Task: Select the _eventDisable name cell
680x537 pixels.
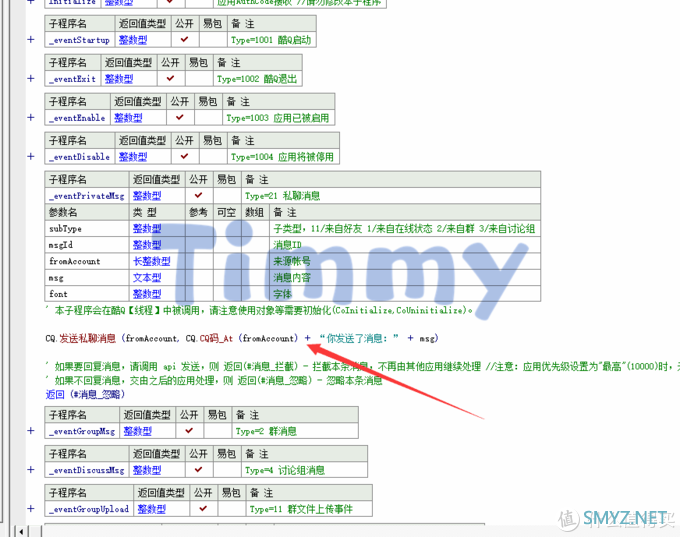Action: 80,157
